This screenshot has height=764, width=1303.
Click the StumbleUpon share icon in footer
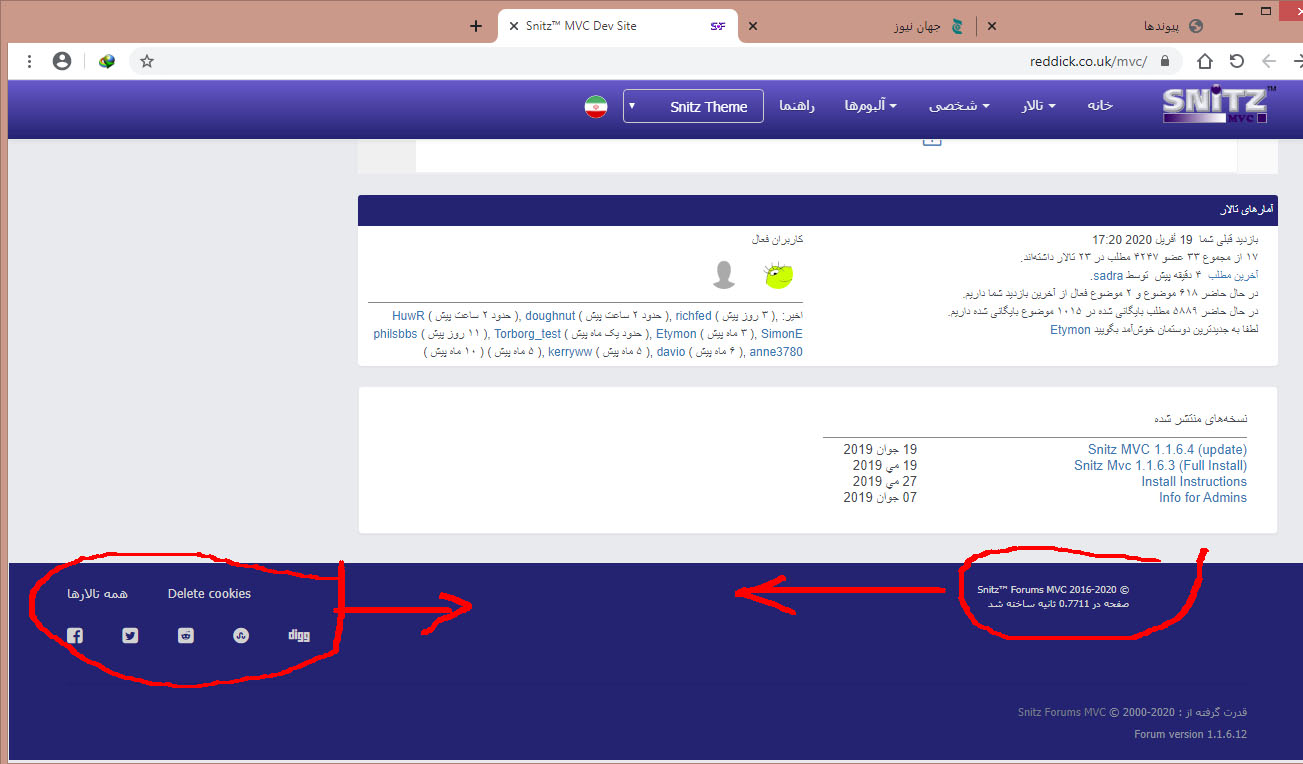(241, 635)
